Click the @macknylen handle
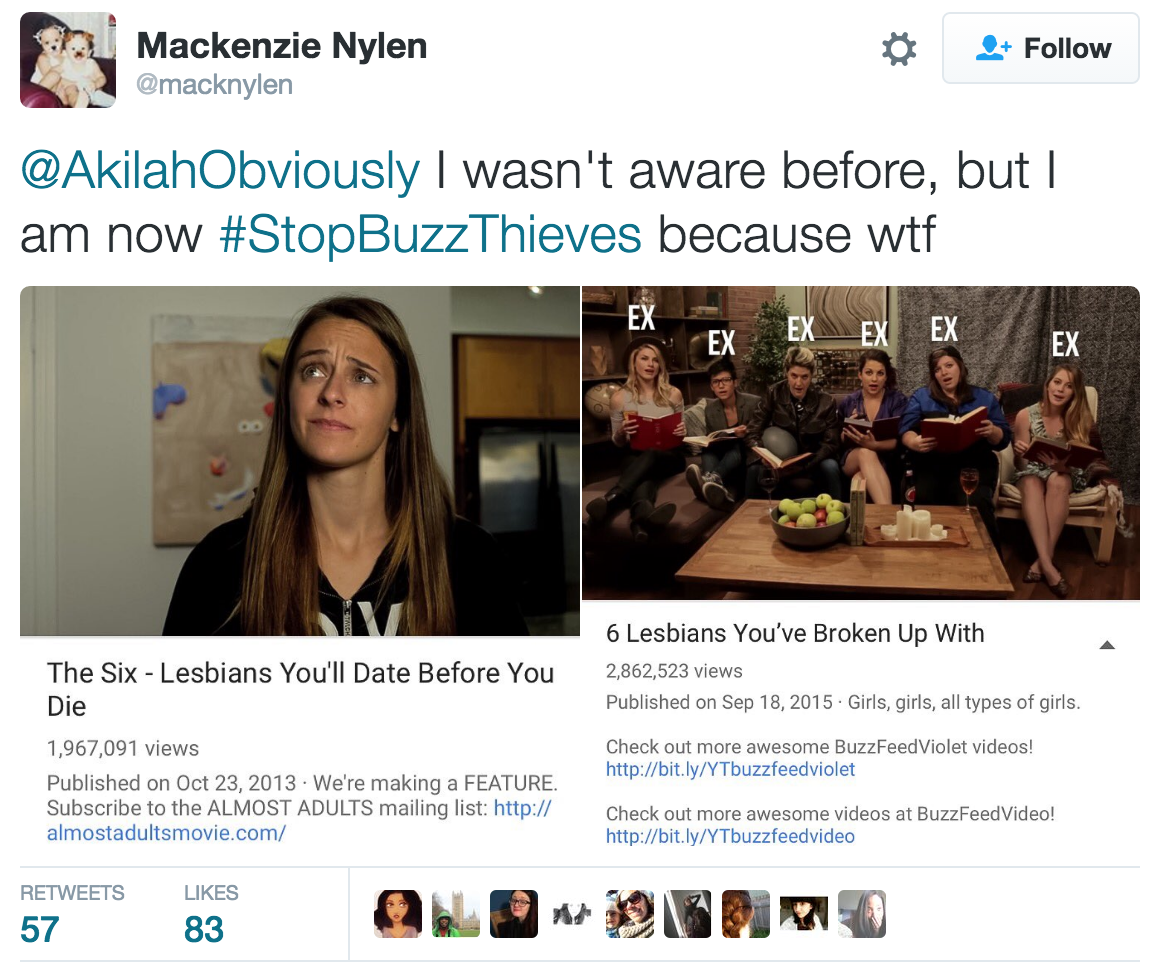 pos(214,85)
